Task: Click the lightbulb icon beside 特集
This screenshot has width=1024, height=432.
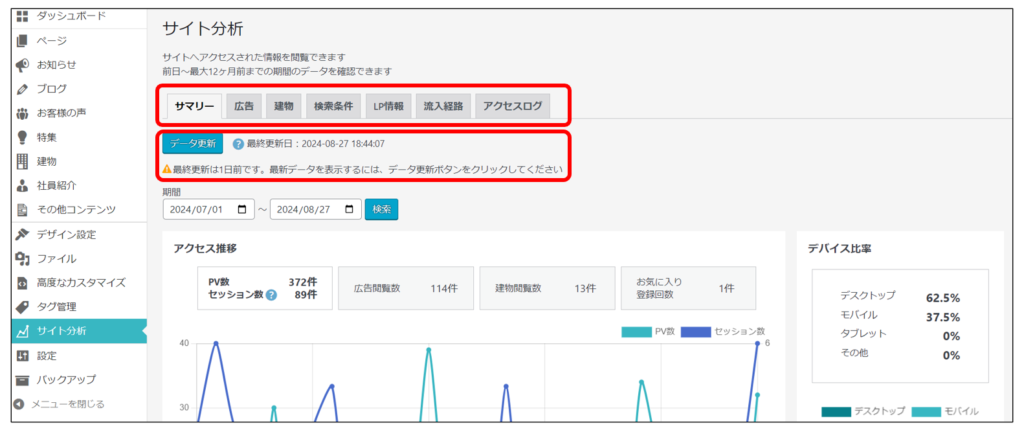Action: (x=21, y=137)
